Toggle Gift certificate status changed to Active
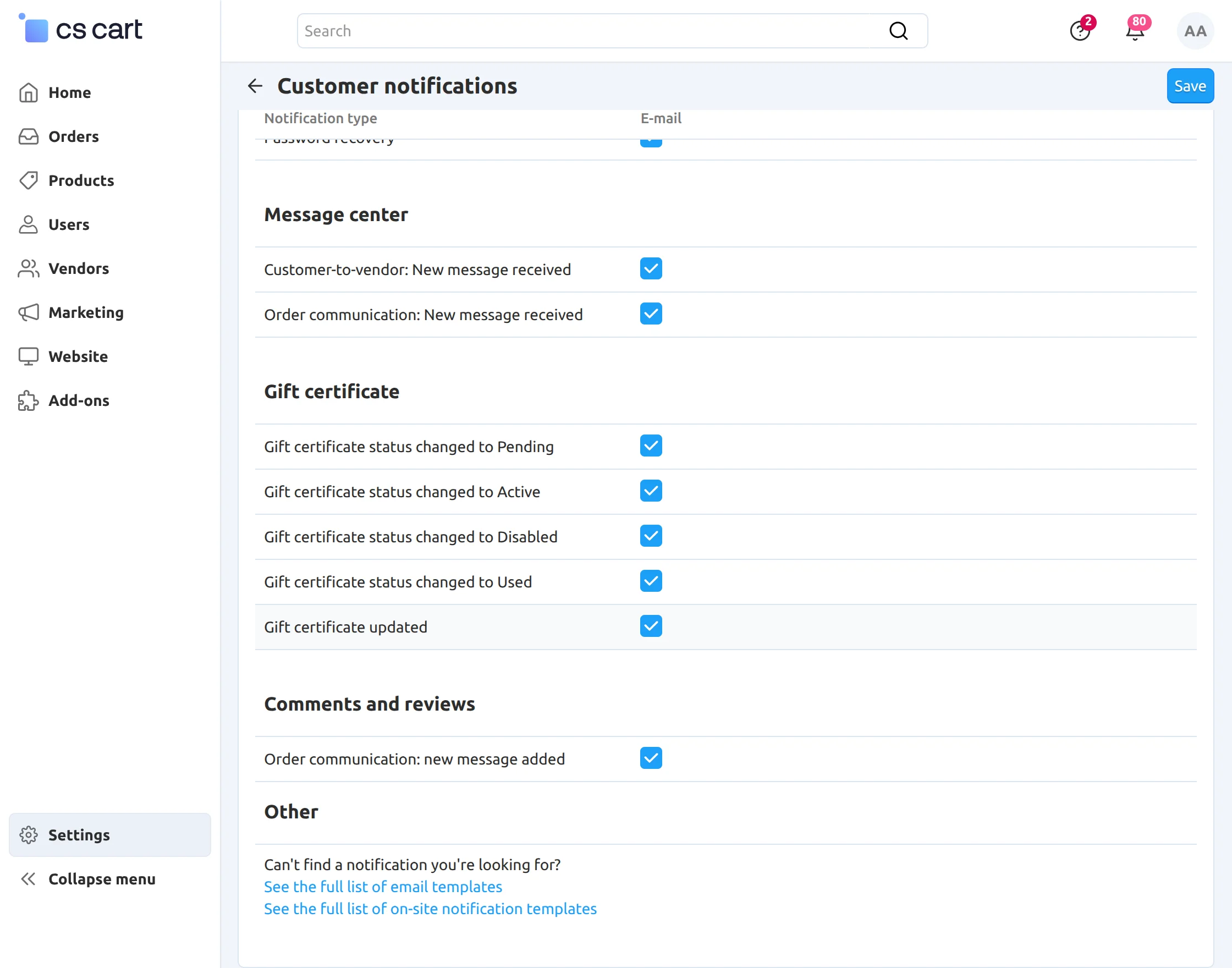Viewport: 1232px width, 968px height. click(x=651, y=491)
